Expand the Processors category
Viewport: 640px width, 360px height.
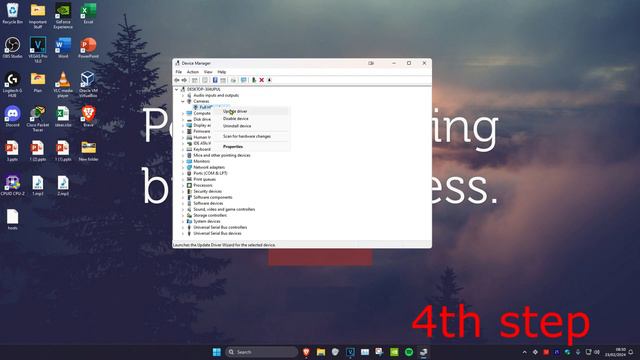click(x=183, y=185)
